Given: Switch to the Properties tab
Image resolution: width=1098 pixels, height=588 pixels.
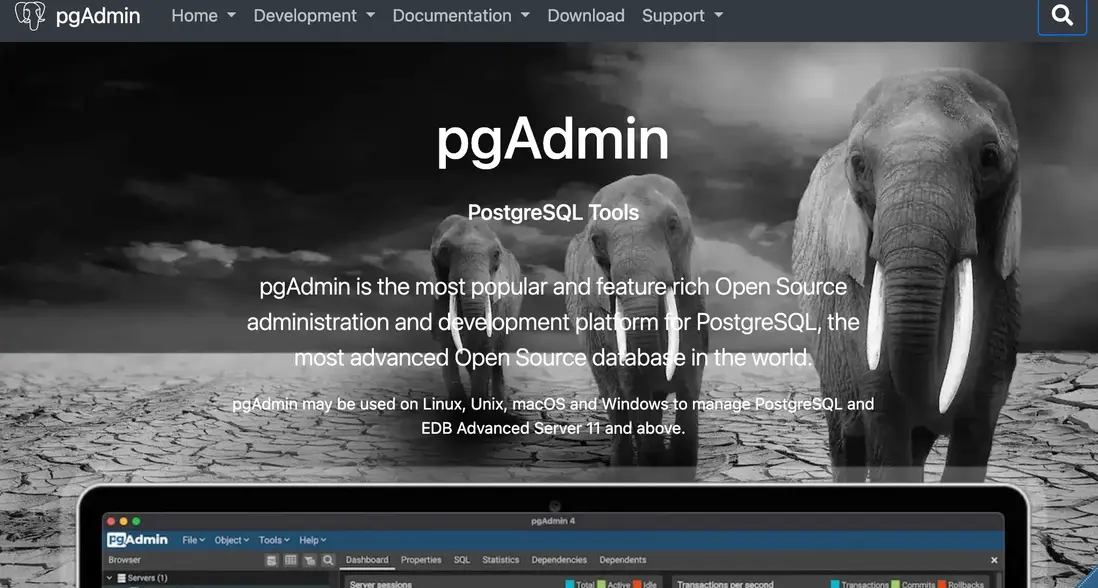Looking at the screenshot, I should [x=421, y=560].
